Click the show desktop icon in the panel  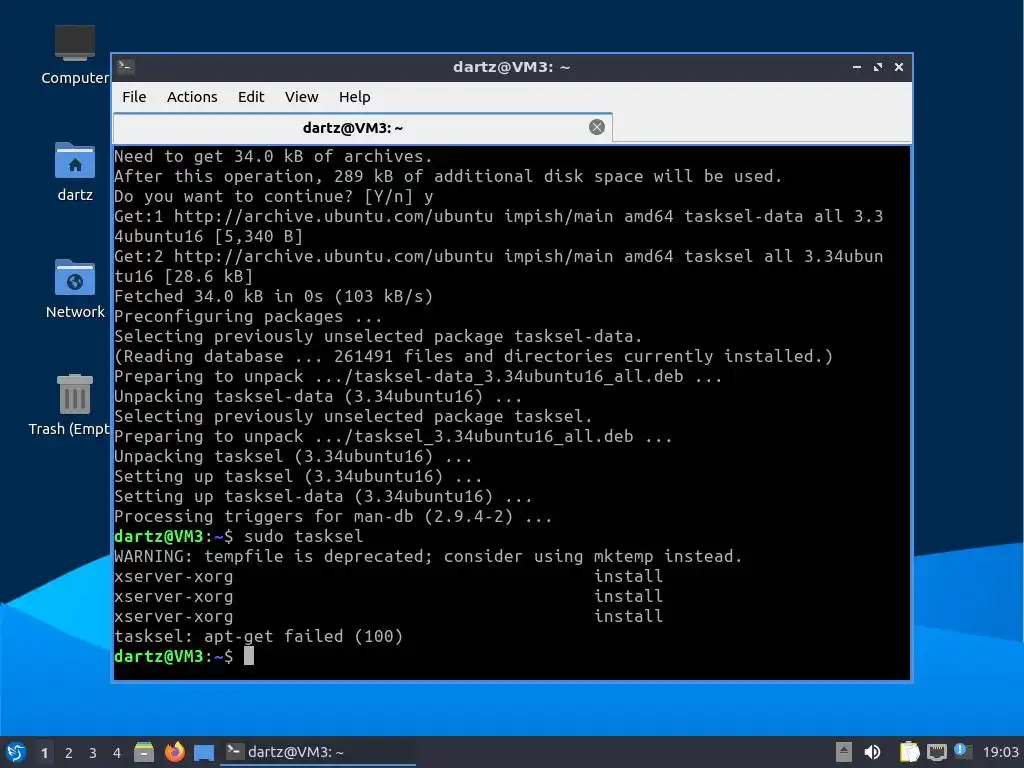point(204,752)
